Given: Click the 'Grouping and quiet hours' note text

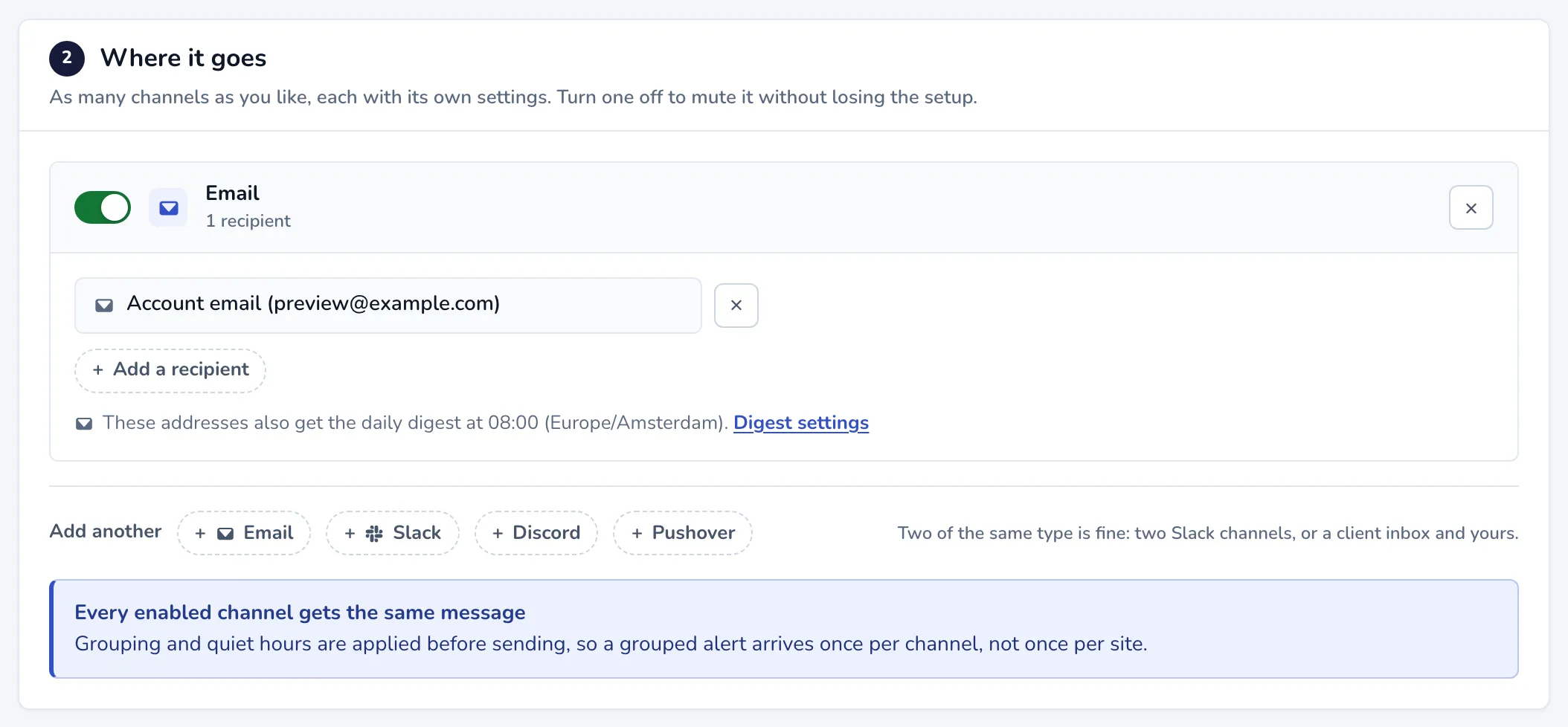Looking at the screenshot, I should click(611, 644).
